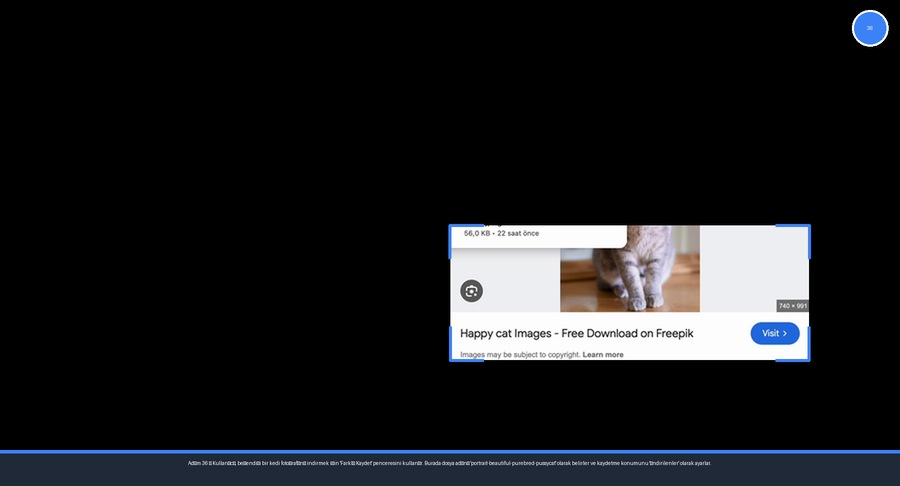
Task: Click the chevron arrow inside Visit button
Action: tap(785, 333)
